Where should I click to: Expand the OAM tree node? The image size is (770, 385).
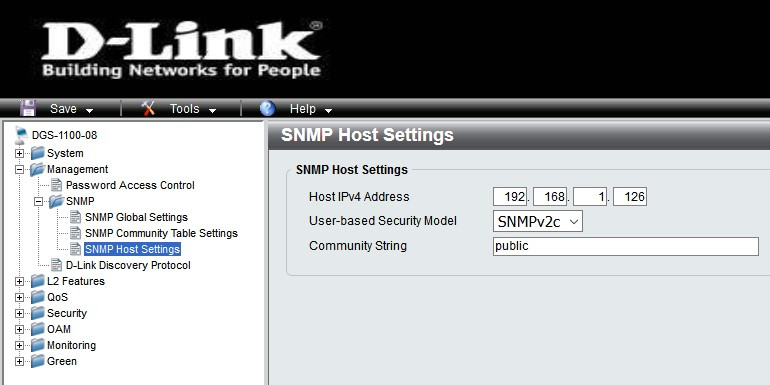click(19, 329)
